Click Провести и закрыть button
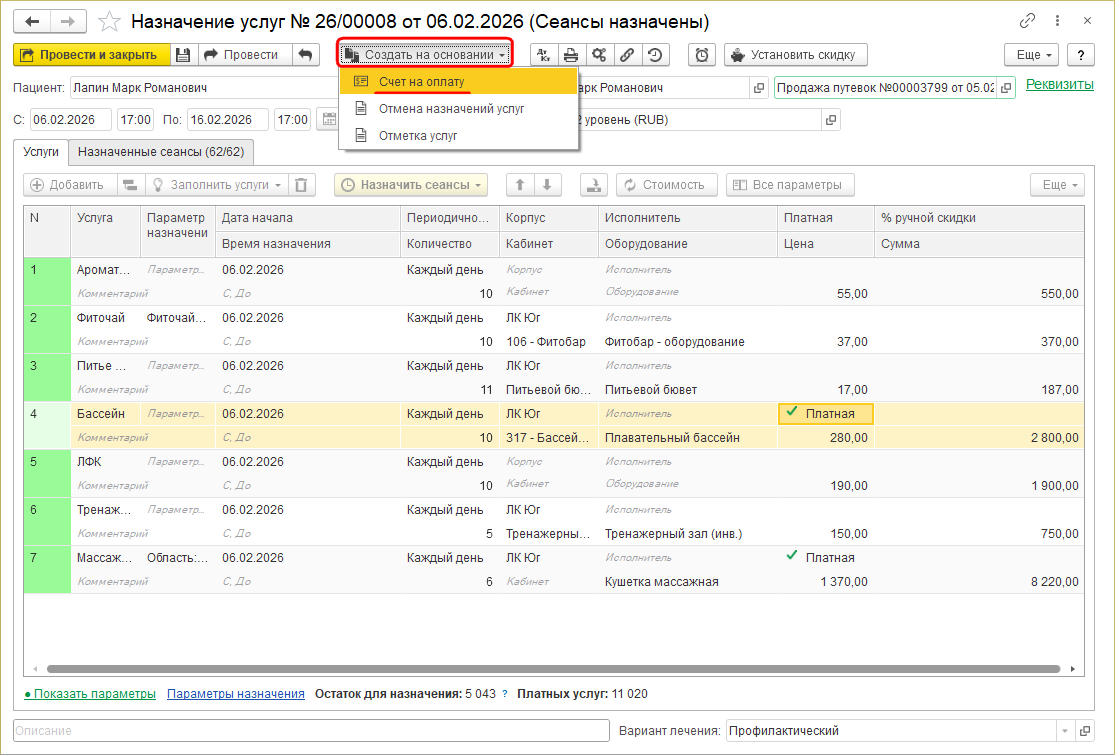The height and width of the screenshot is (755, 1115). pos(88,55)
